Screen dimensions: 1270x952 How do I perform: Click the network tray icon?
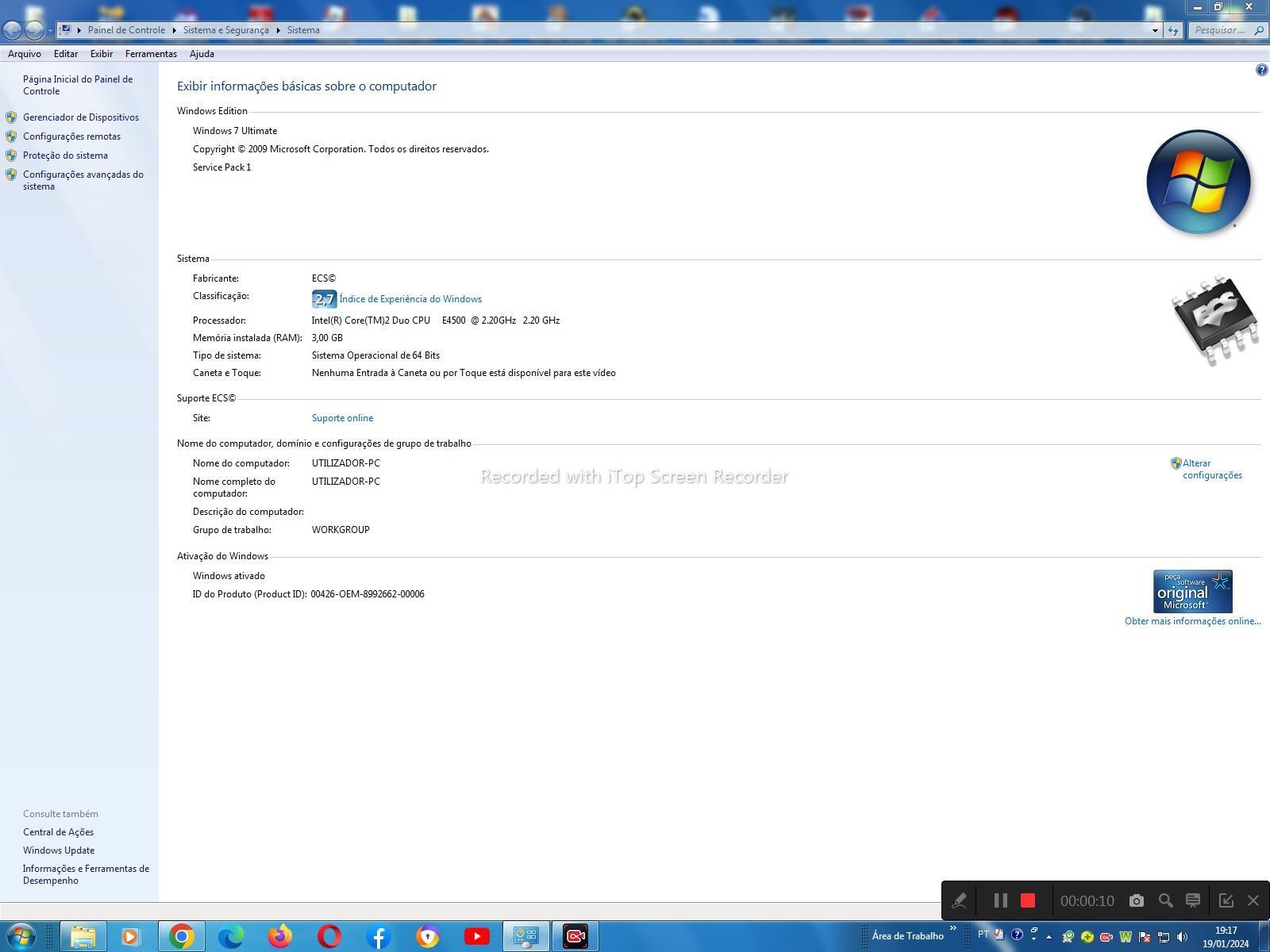click(1164, 937)
